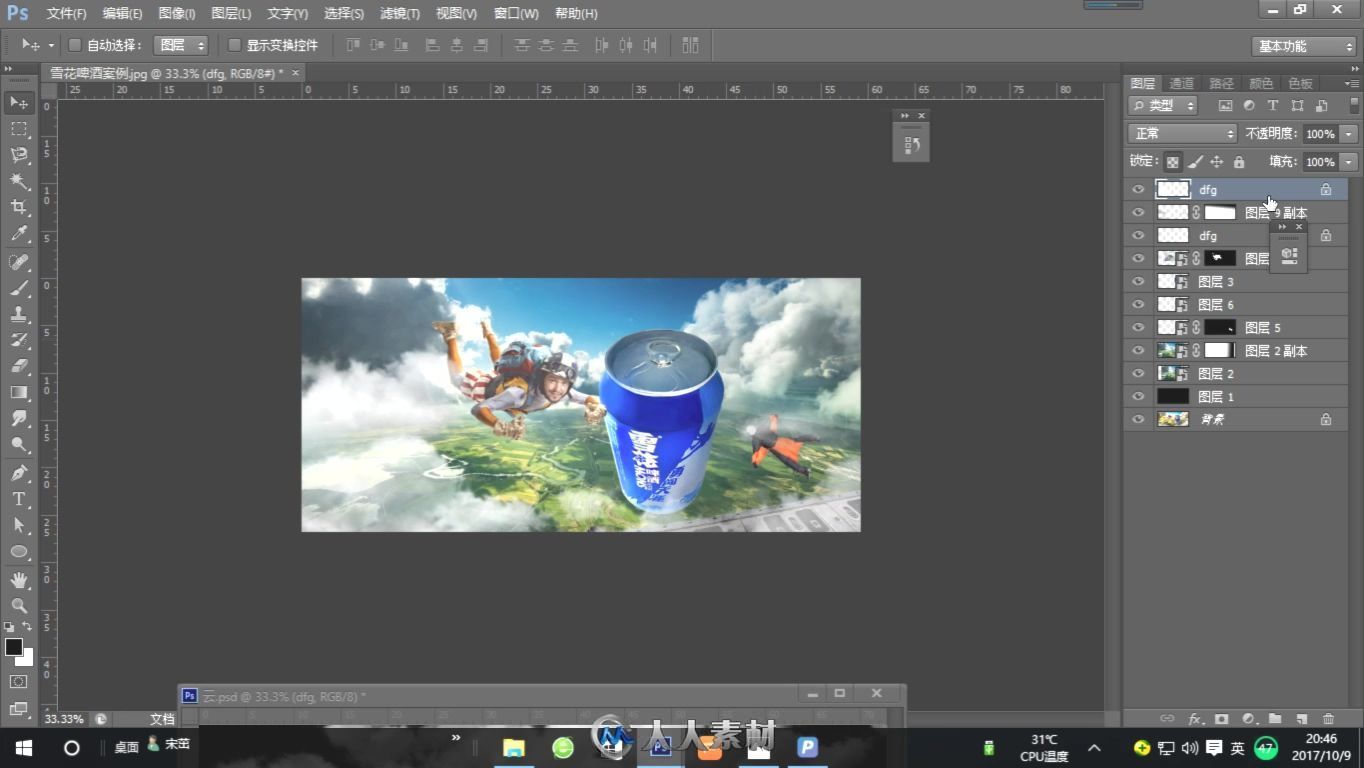The width and height of the screenshot is (1364, 768).
Task: Create a new group folder icon
Action: point(1275,718)
